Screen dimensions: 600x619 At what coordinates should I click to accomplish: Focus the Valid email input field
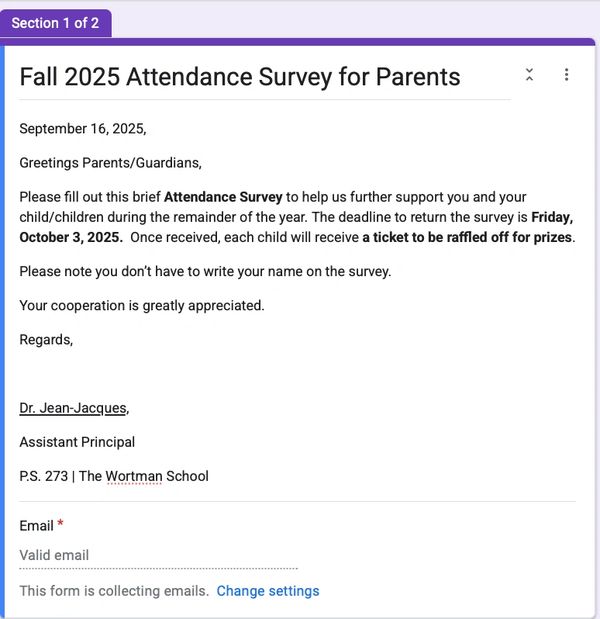pos(158,556)
